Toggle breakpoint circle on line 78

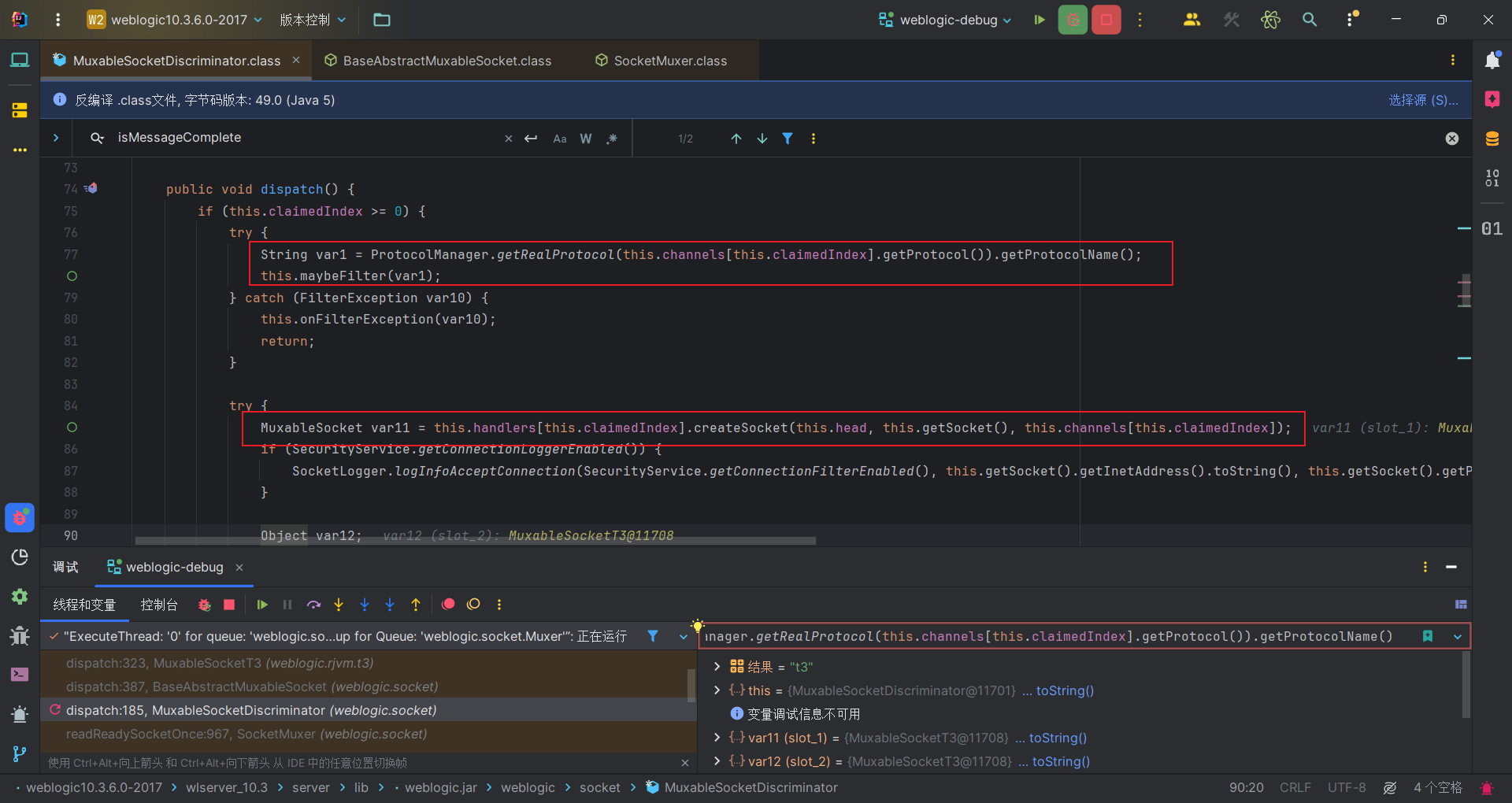pyautogui.click(x=72, y=276)
